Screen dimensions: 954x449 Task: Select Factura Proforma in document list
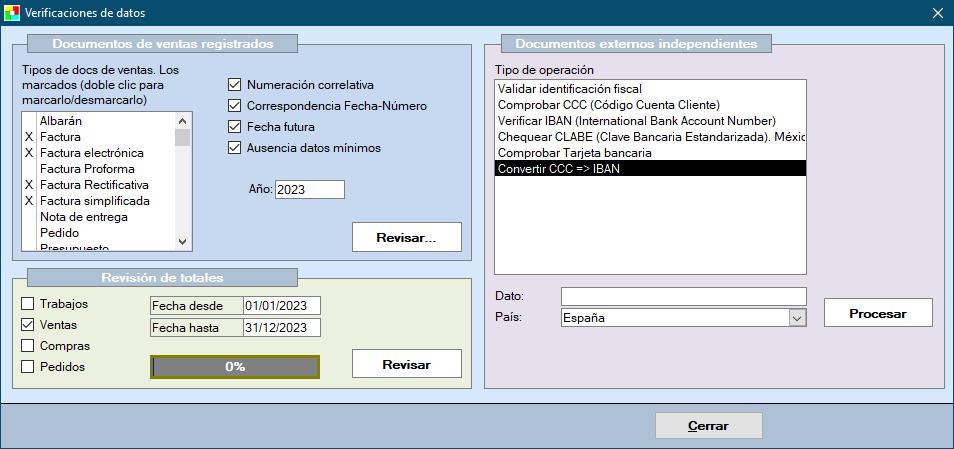(x=87, y=169)
